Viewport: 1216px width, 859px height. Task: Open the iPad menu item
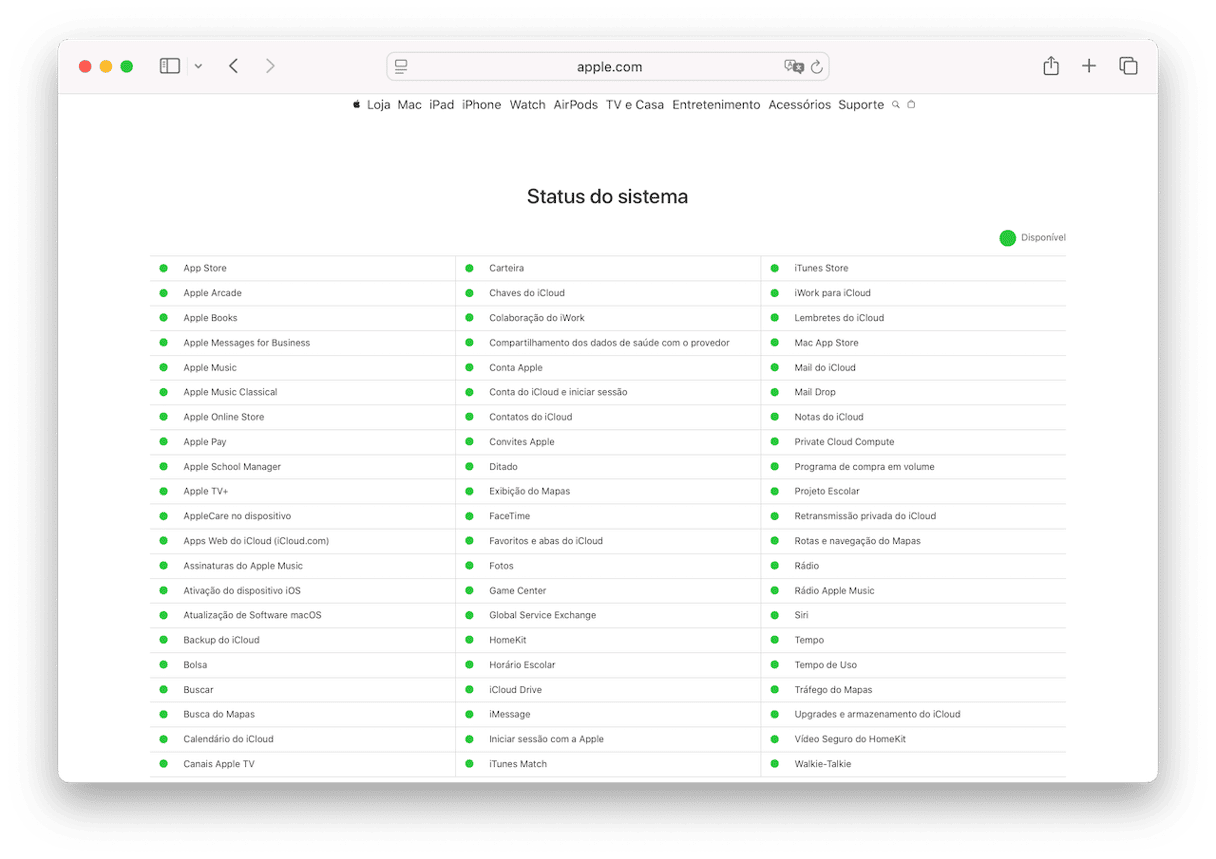pos(442,105)
